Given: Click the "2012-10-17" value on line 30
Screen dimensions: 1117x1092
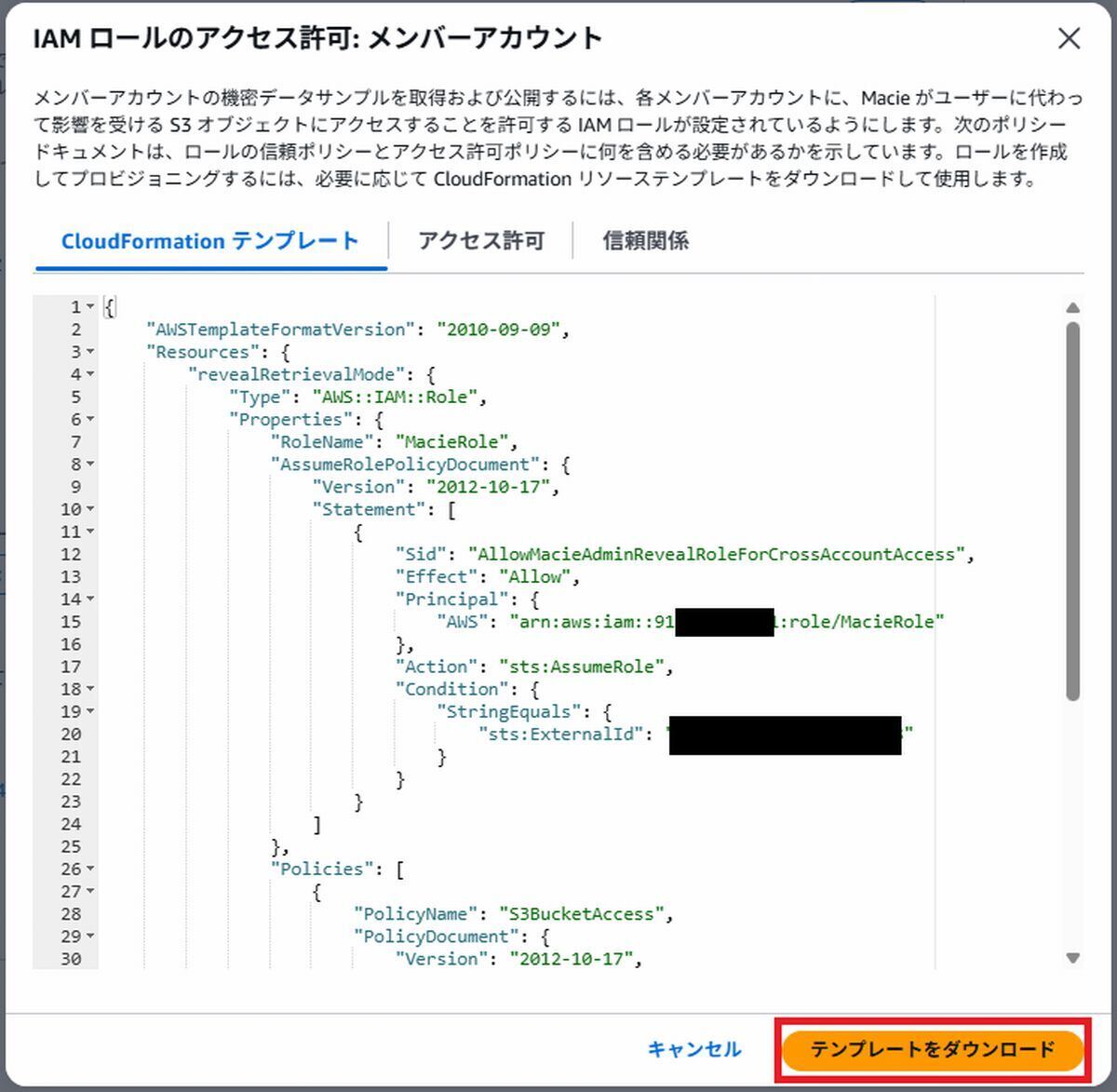Looking at the screenshot, I should tap(571, 959).
